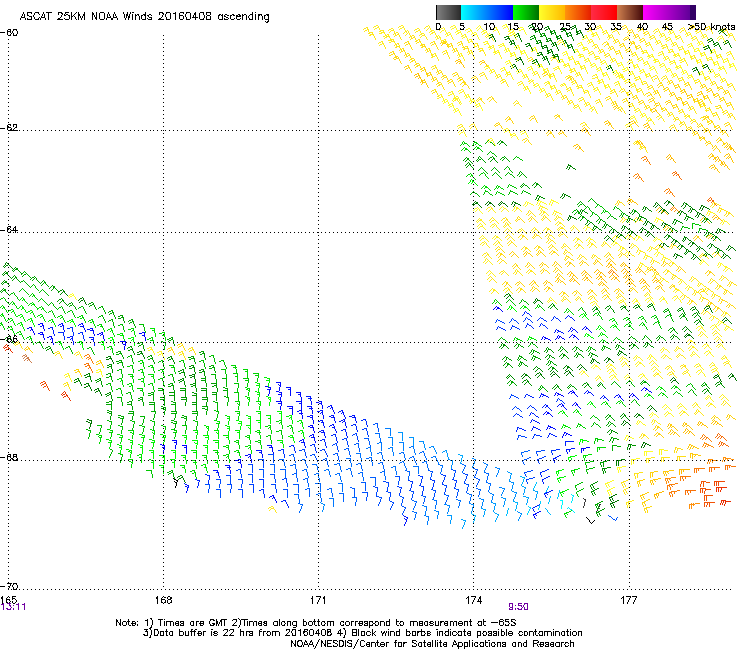The width and height of the screenshot is (740, 650).
Task: Click the 'Data buffer is 22 hrs' note line
Action: [x=362, y=633]
